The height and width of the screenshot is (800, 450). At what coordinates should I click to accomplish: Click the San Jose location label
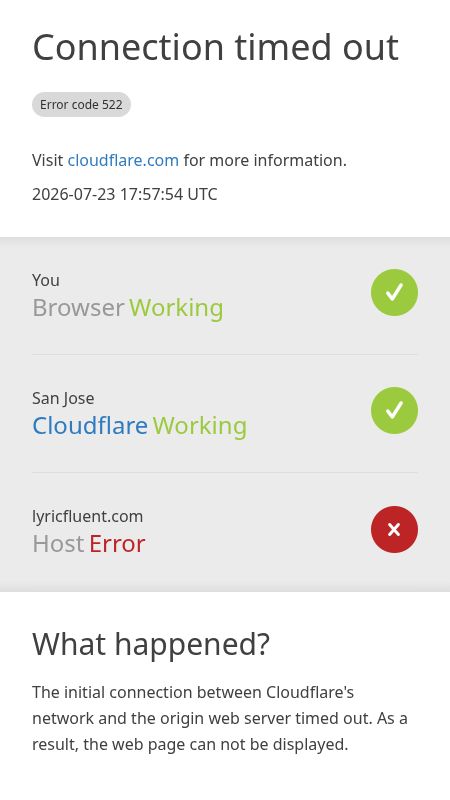(x=63, y=398)
